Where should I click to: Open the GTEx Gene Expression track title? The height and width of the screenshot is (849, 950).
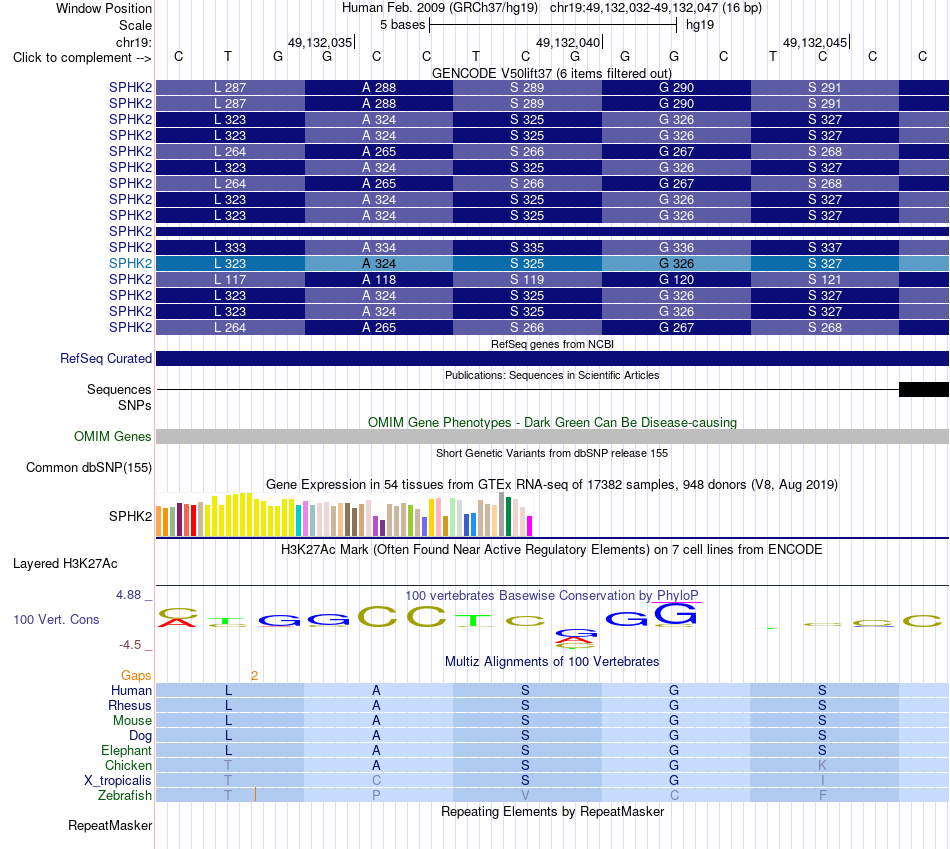click(x=552, y=485)
